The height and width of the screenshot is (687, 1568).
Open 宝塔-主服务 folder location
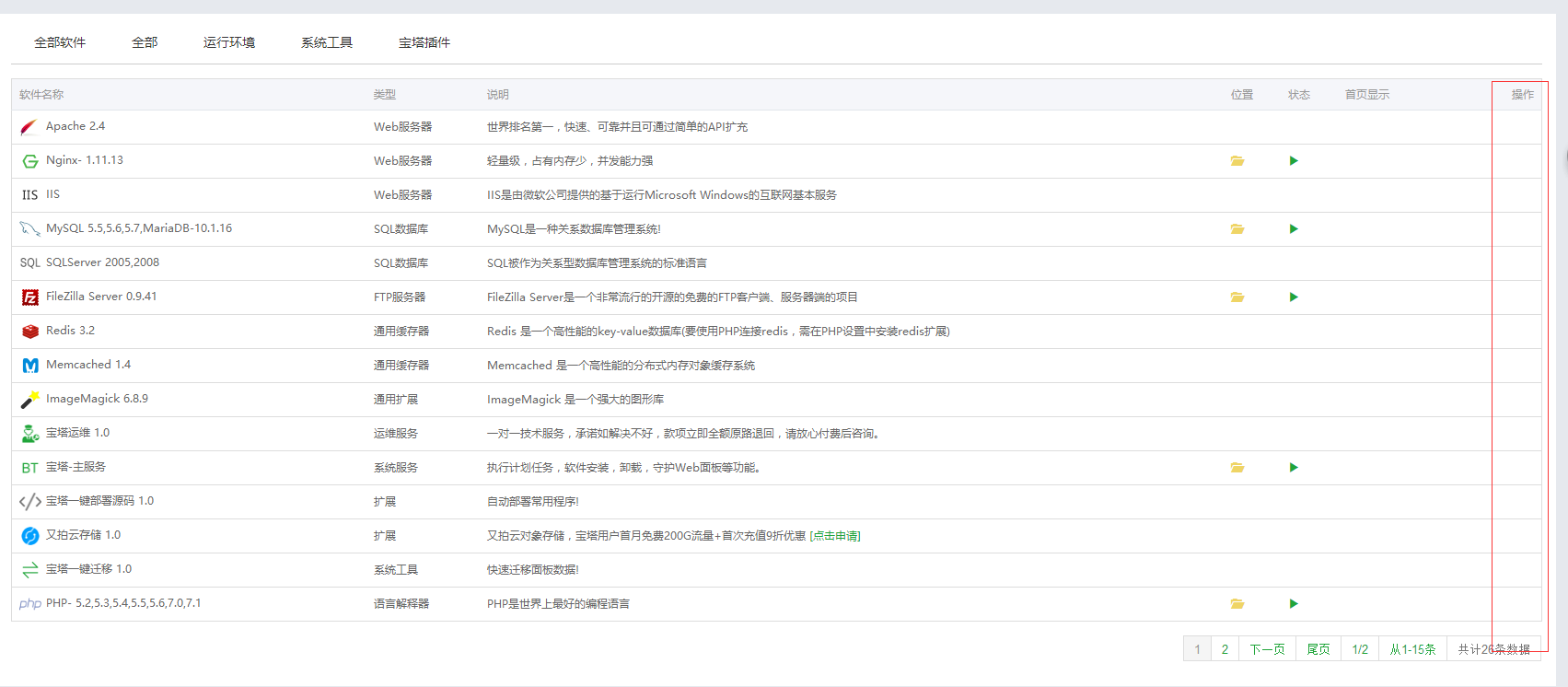pos(1237,468)
